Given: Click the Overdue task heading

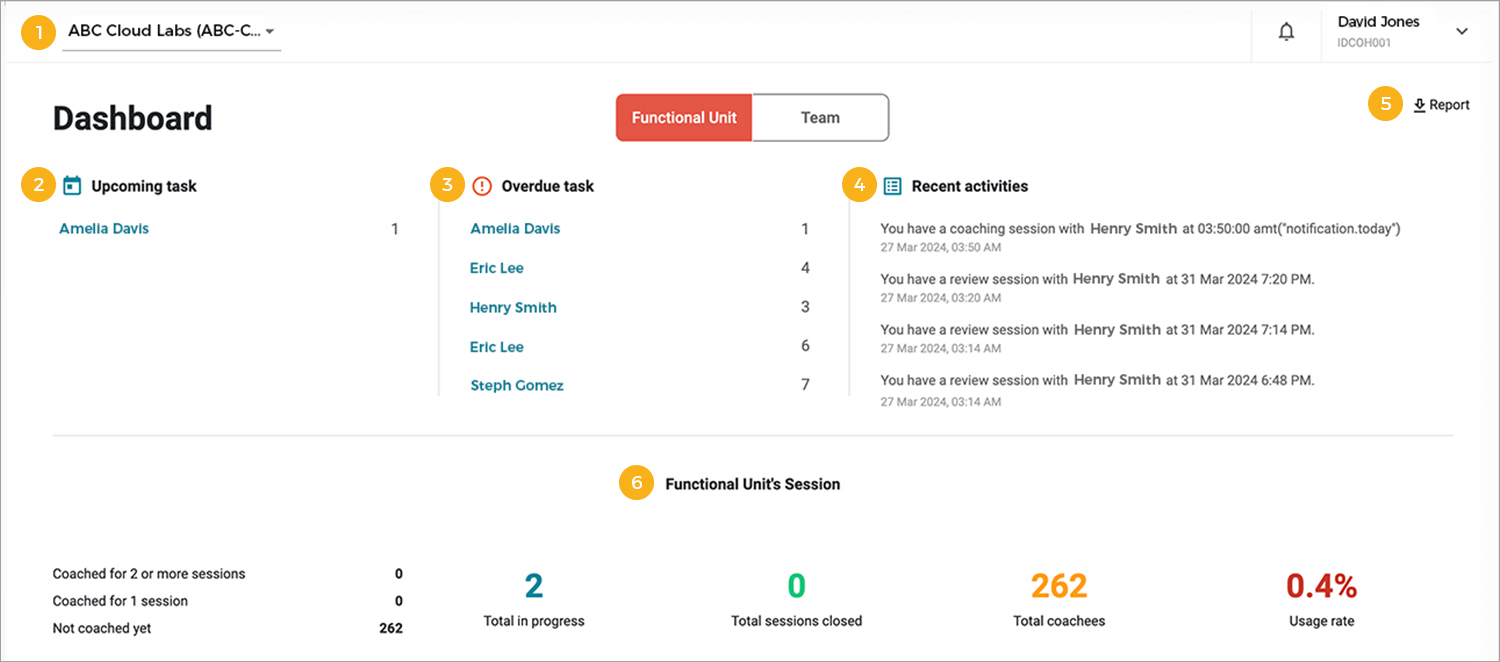Looking at the screenshot, I should point(547,186).
